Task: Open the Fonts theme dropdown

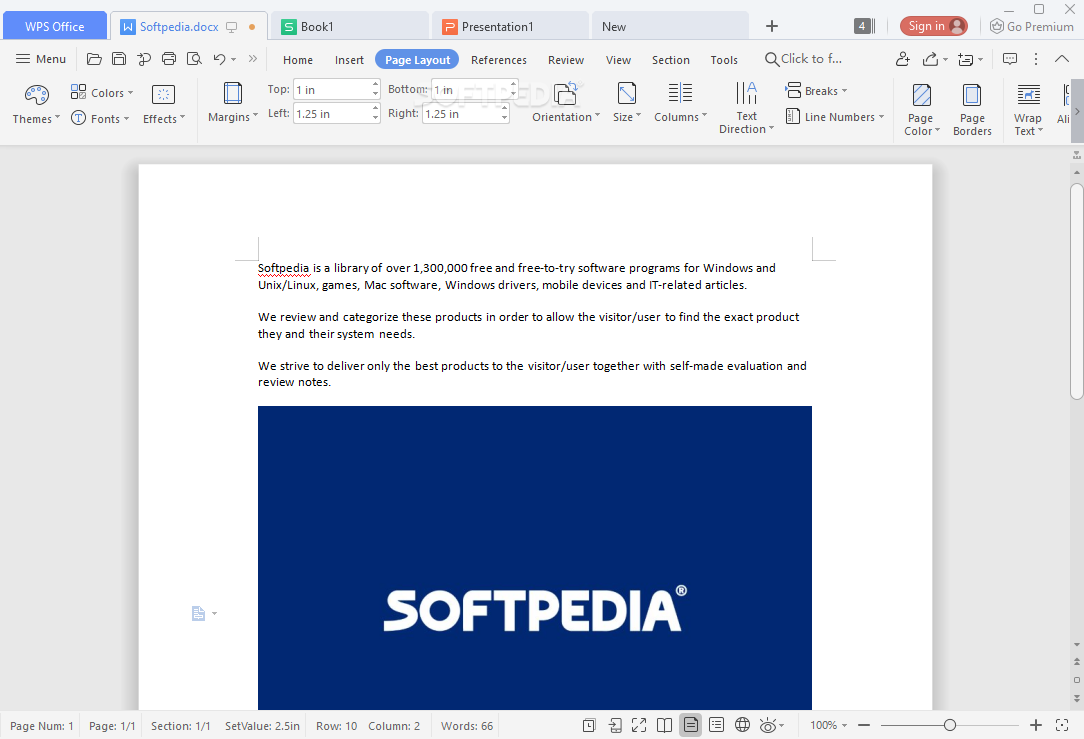Action: click(100, 118)
